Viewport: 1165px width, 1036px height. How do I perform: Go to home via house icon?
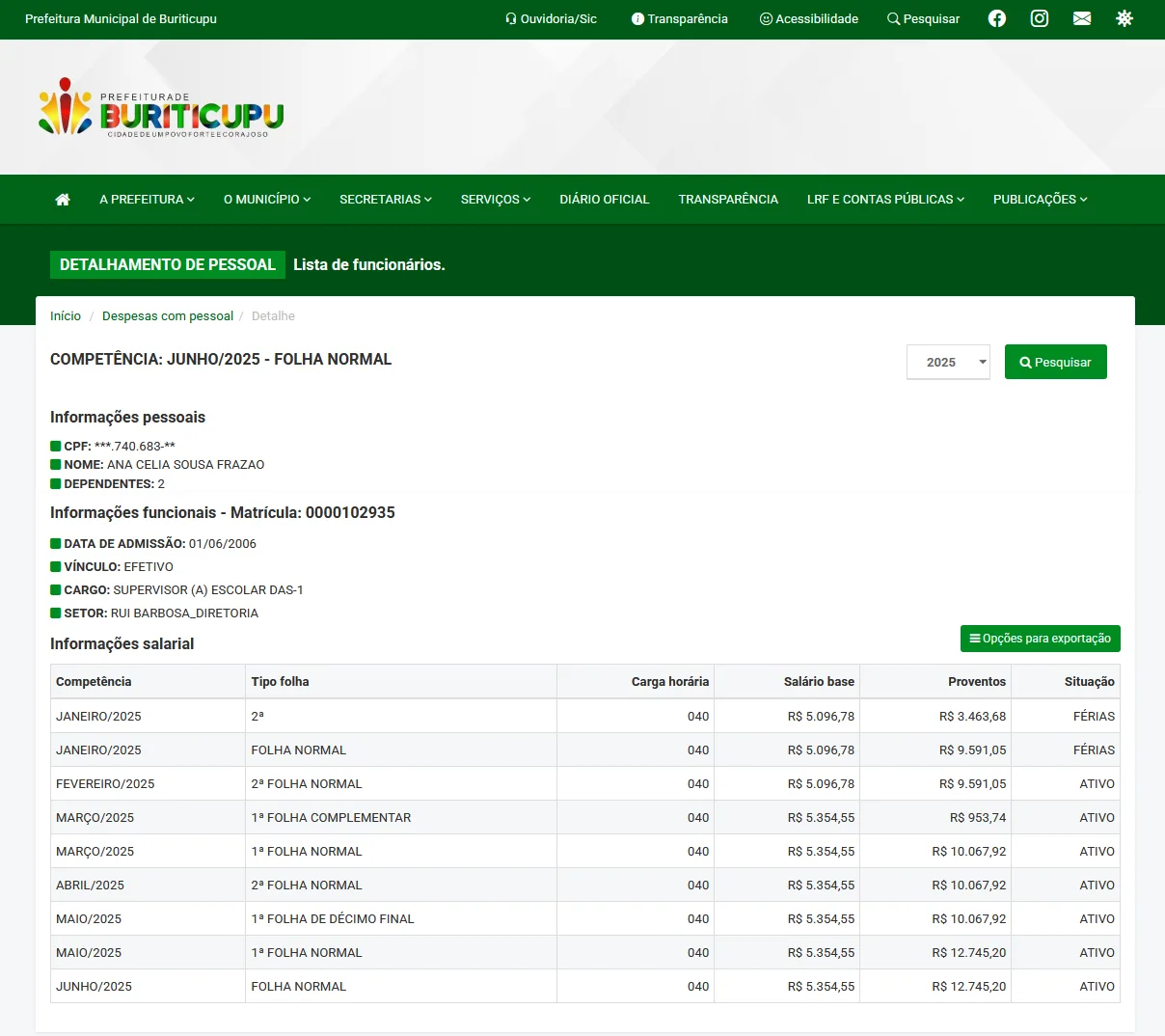[x=63, y=200]
